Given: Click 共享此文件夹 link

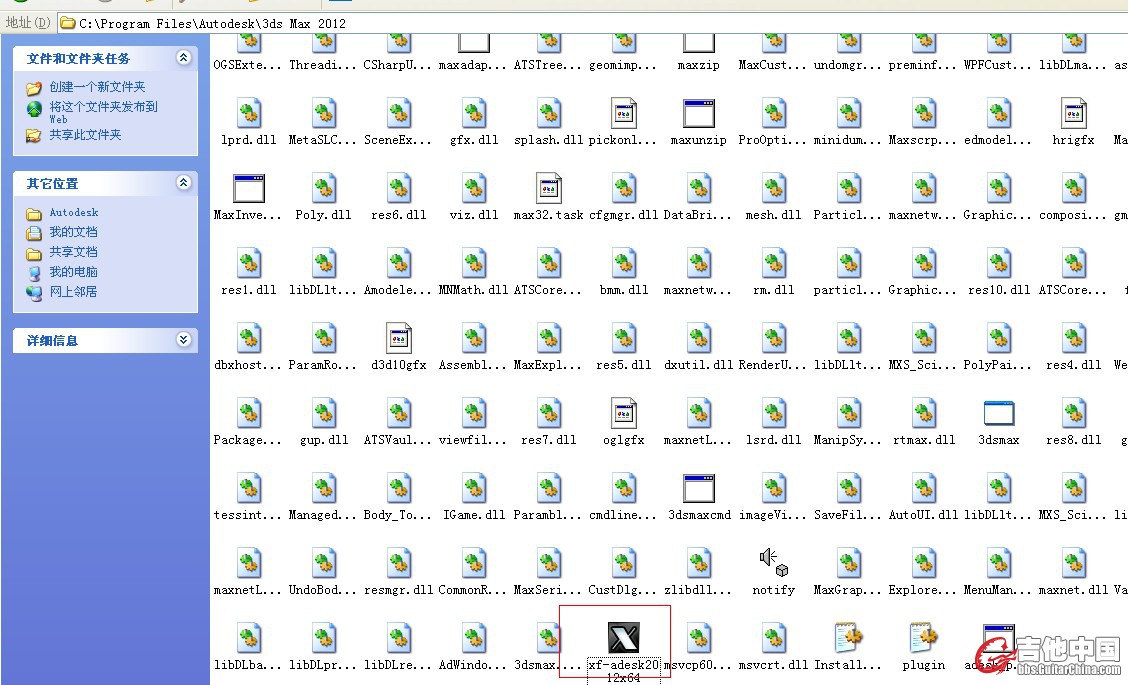Looking at the screenshot, I should (85, 135).
